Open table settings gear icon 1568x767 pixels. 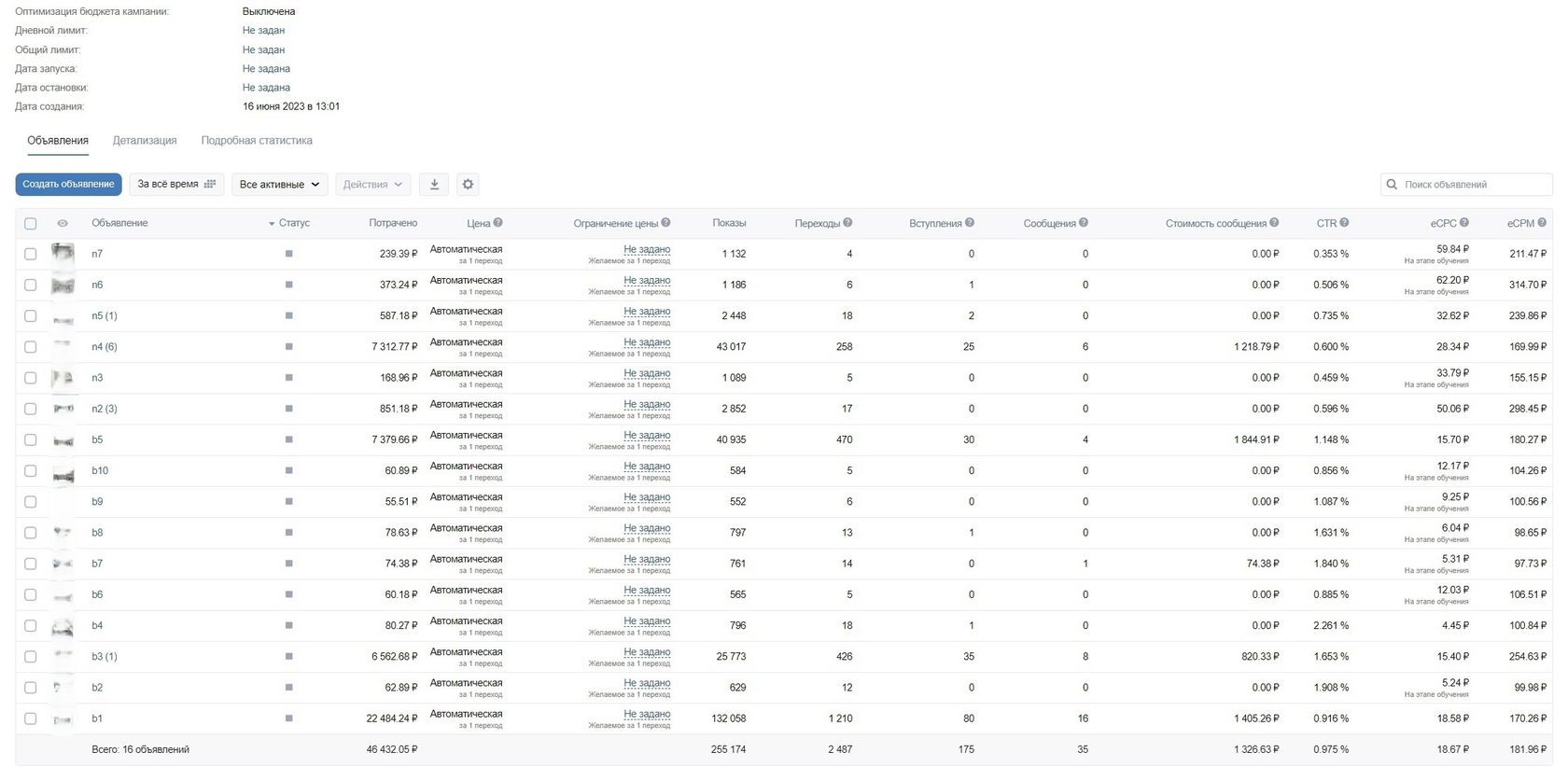[x=469, y=185]
